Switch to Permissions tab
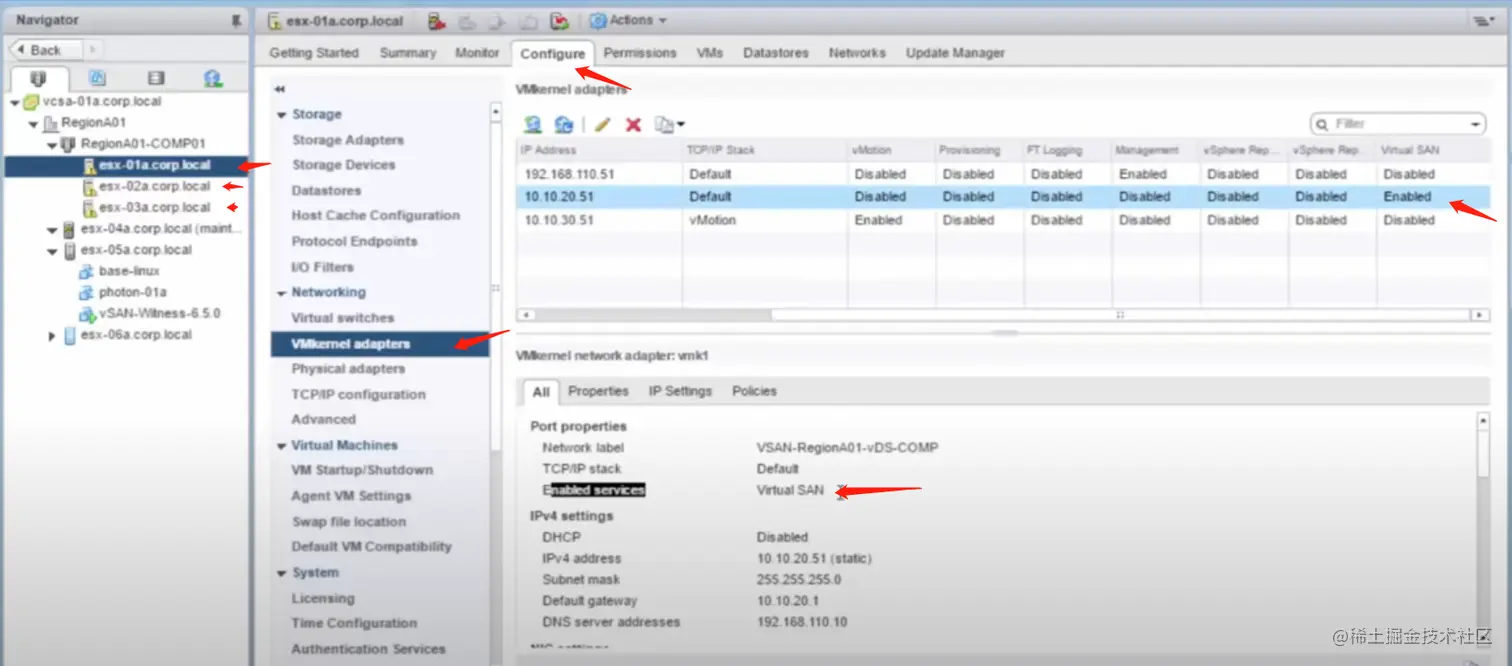The height and width of the screenshot is (666, 1512). tap(640, 53)
